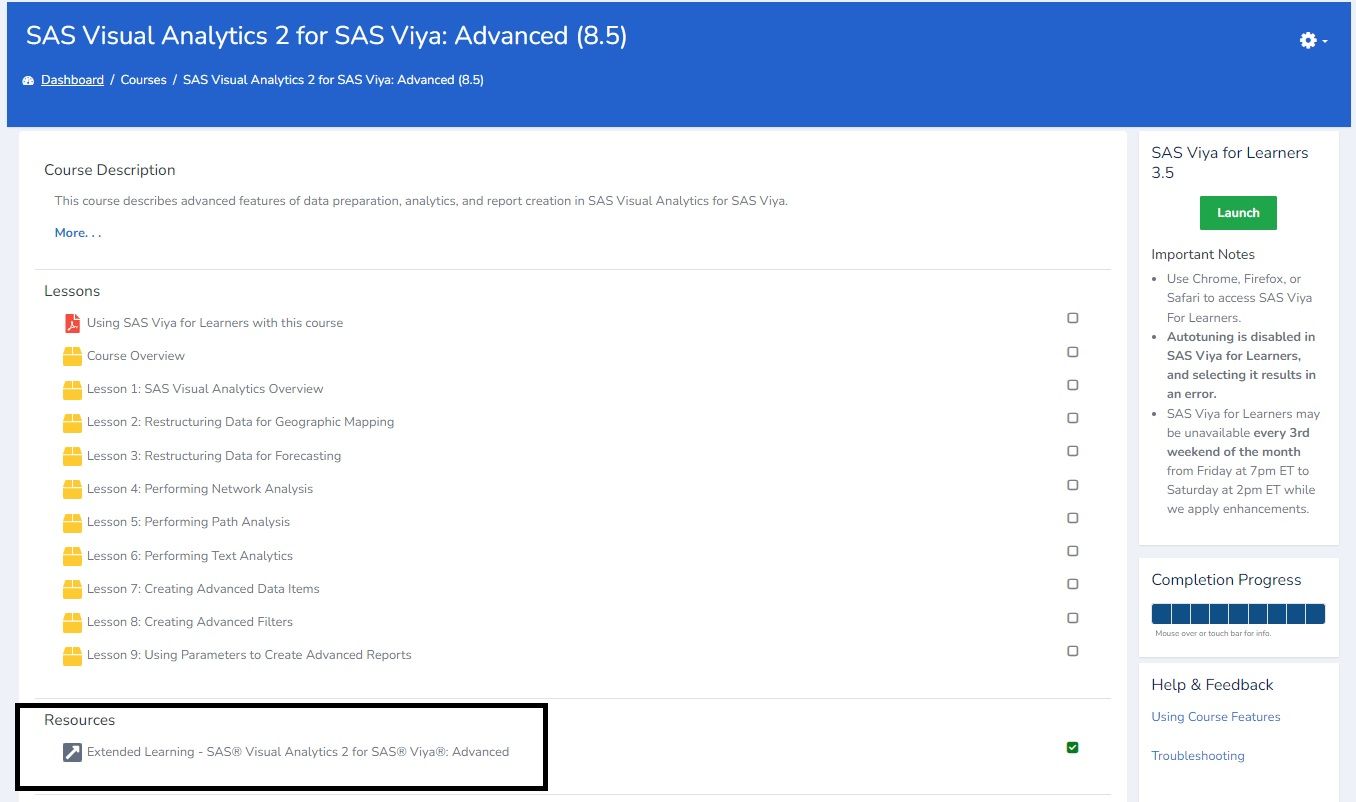The width and height of the screenshot is (1356, 802).
Task: Mark Course Overview as complete via its checkbox
Action: click(1072, 351)
